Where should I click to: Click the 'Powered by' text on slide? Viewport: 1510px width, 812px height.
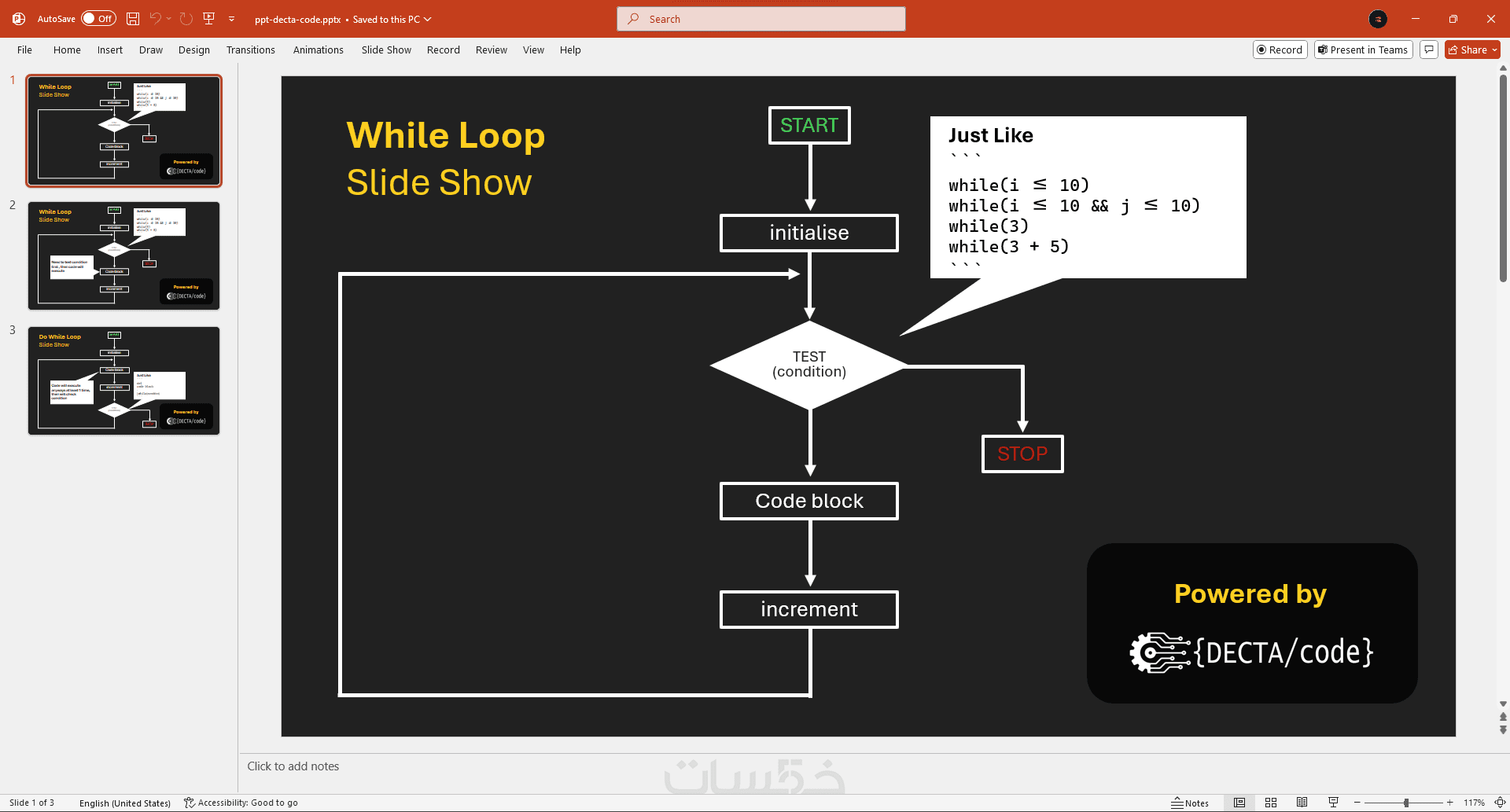click(1250, 593)
